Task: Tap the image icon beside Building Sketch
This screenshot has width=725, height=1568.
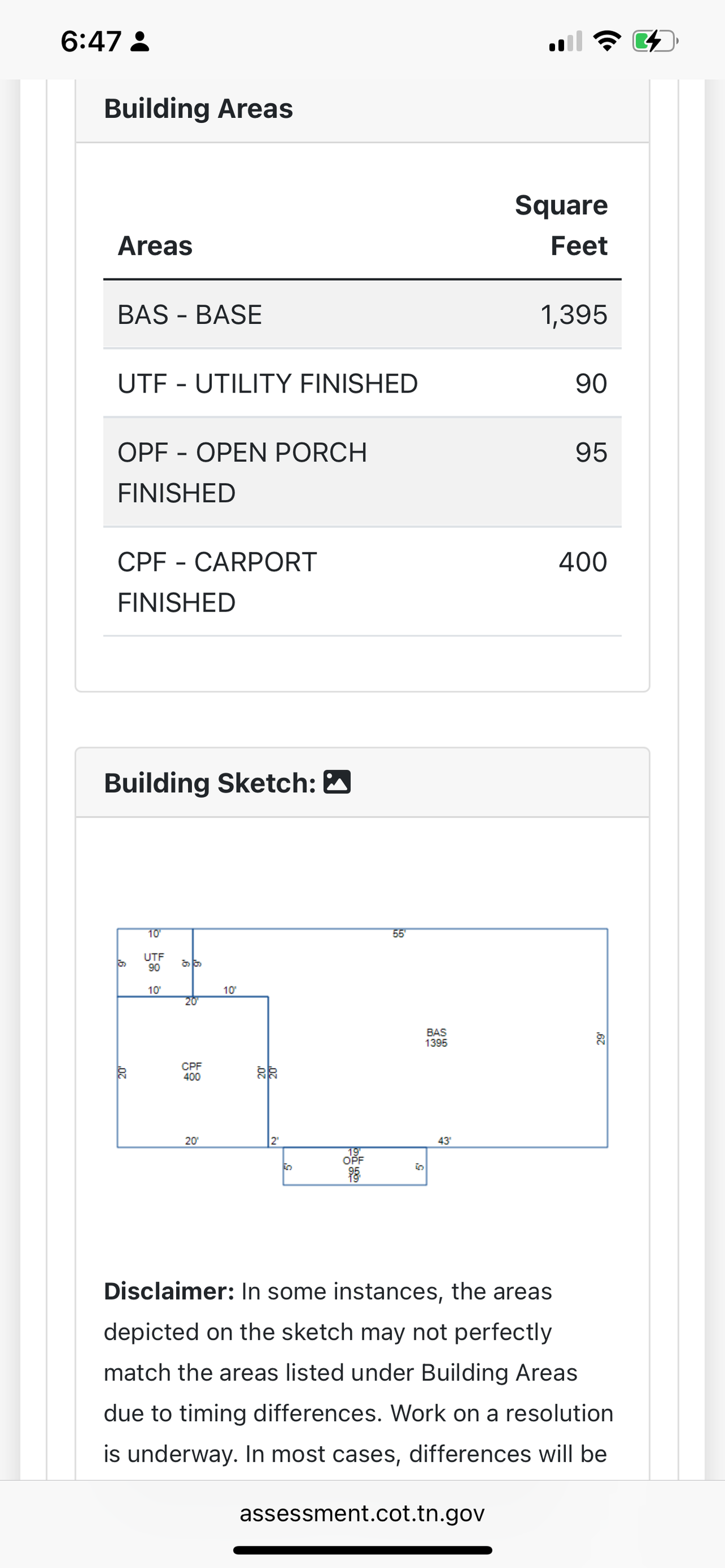Action: 336,782
